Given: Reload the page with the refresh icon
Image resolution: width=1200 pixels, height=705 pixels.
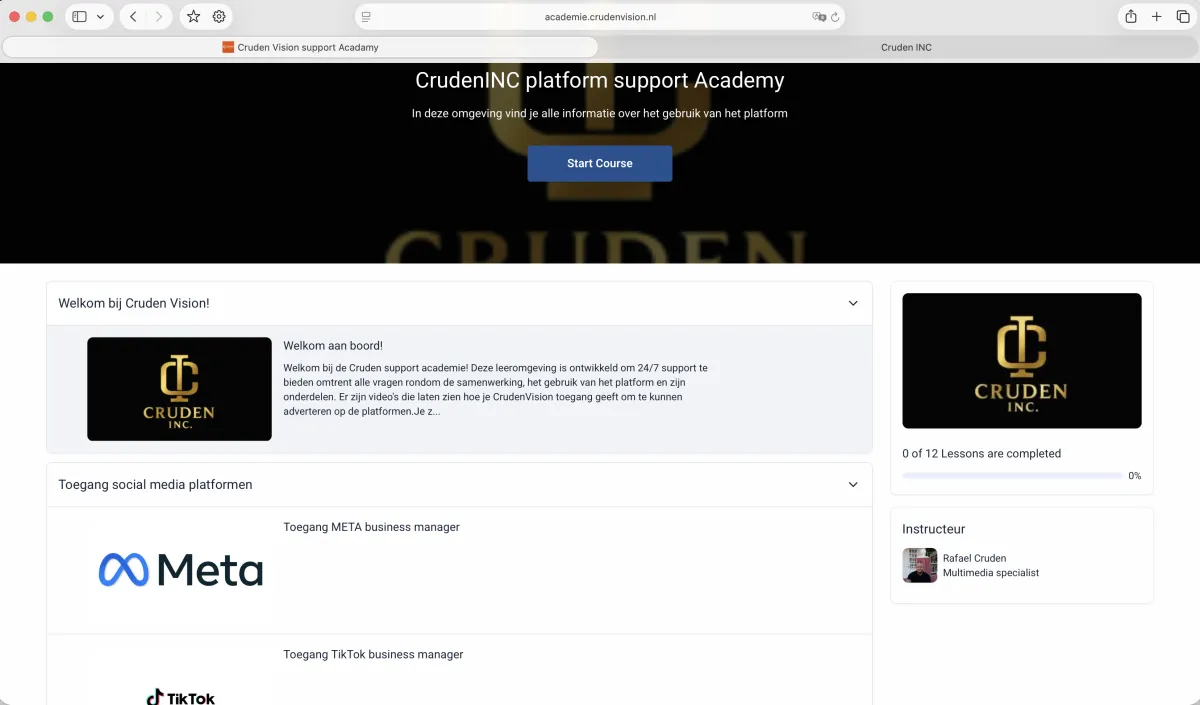Looking at the screenshot, I should click(835, 17).
